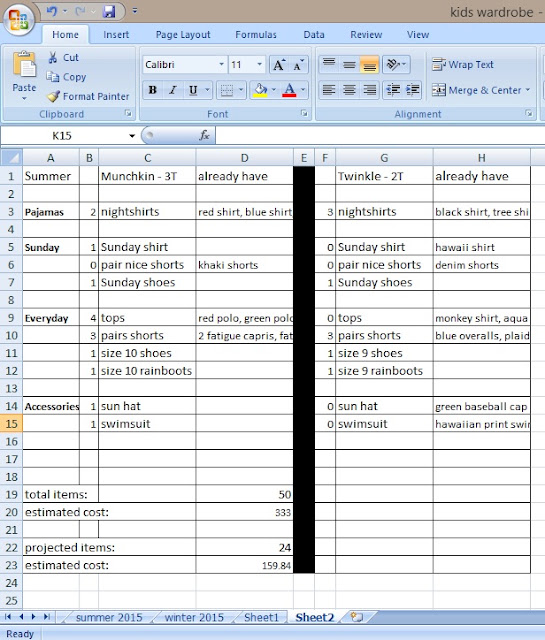
Task: Switch to Sheet1 tab
Action: click(261, 617)
